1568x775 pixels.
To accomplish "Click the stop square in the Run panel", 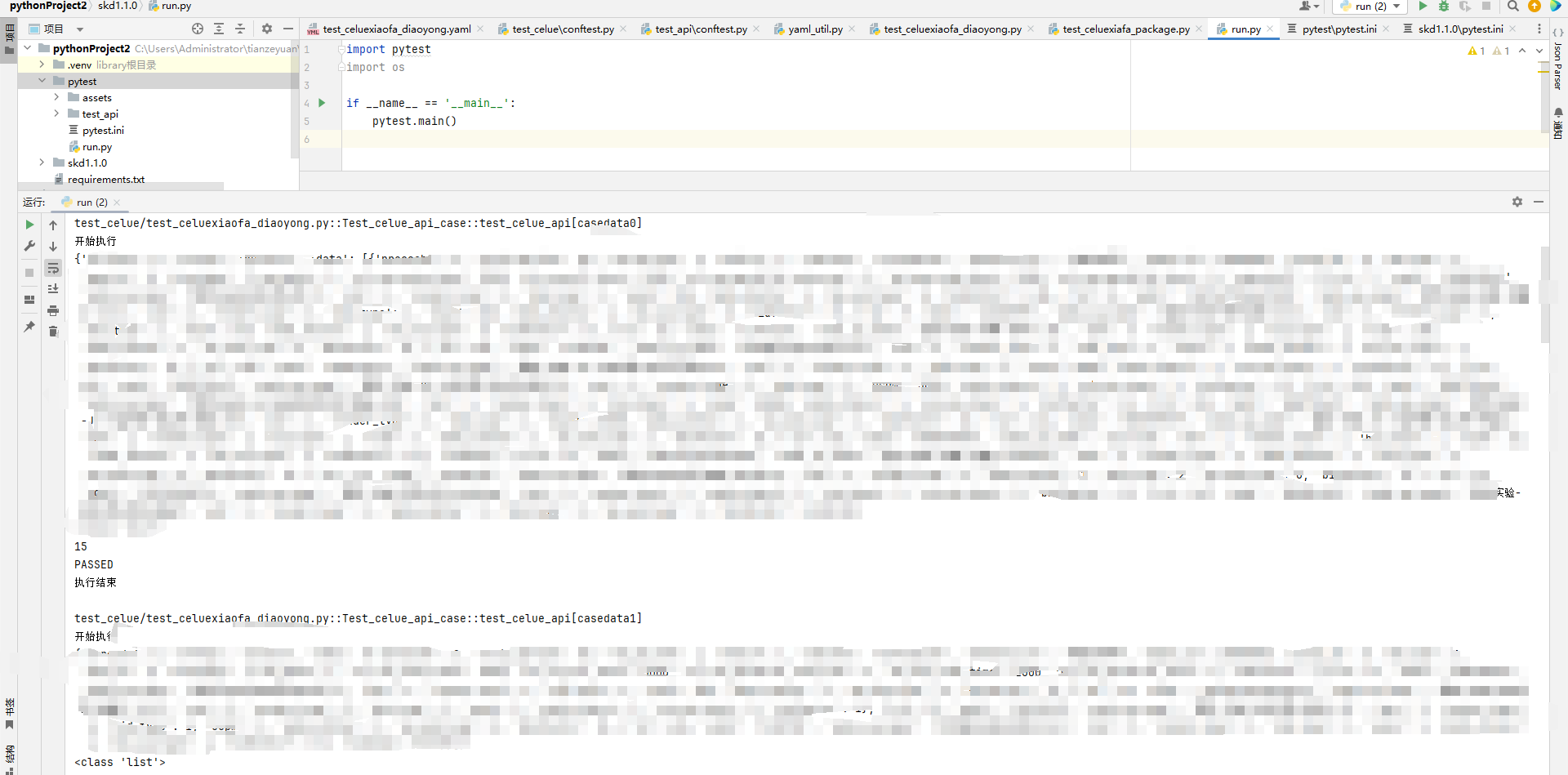I will 29,273.
